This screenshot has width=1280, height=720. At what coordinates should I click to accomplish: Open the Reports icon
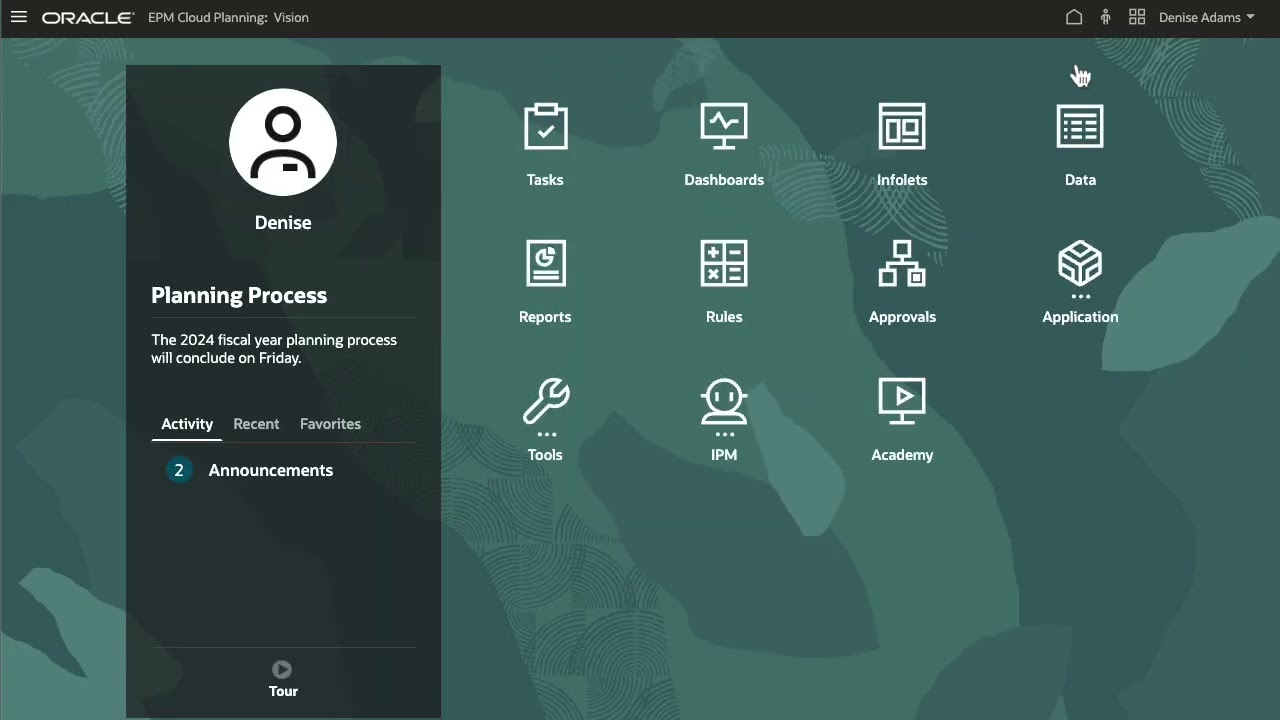[x=545, y=264]
